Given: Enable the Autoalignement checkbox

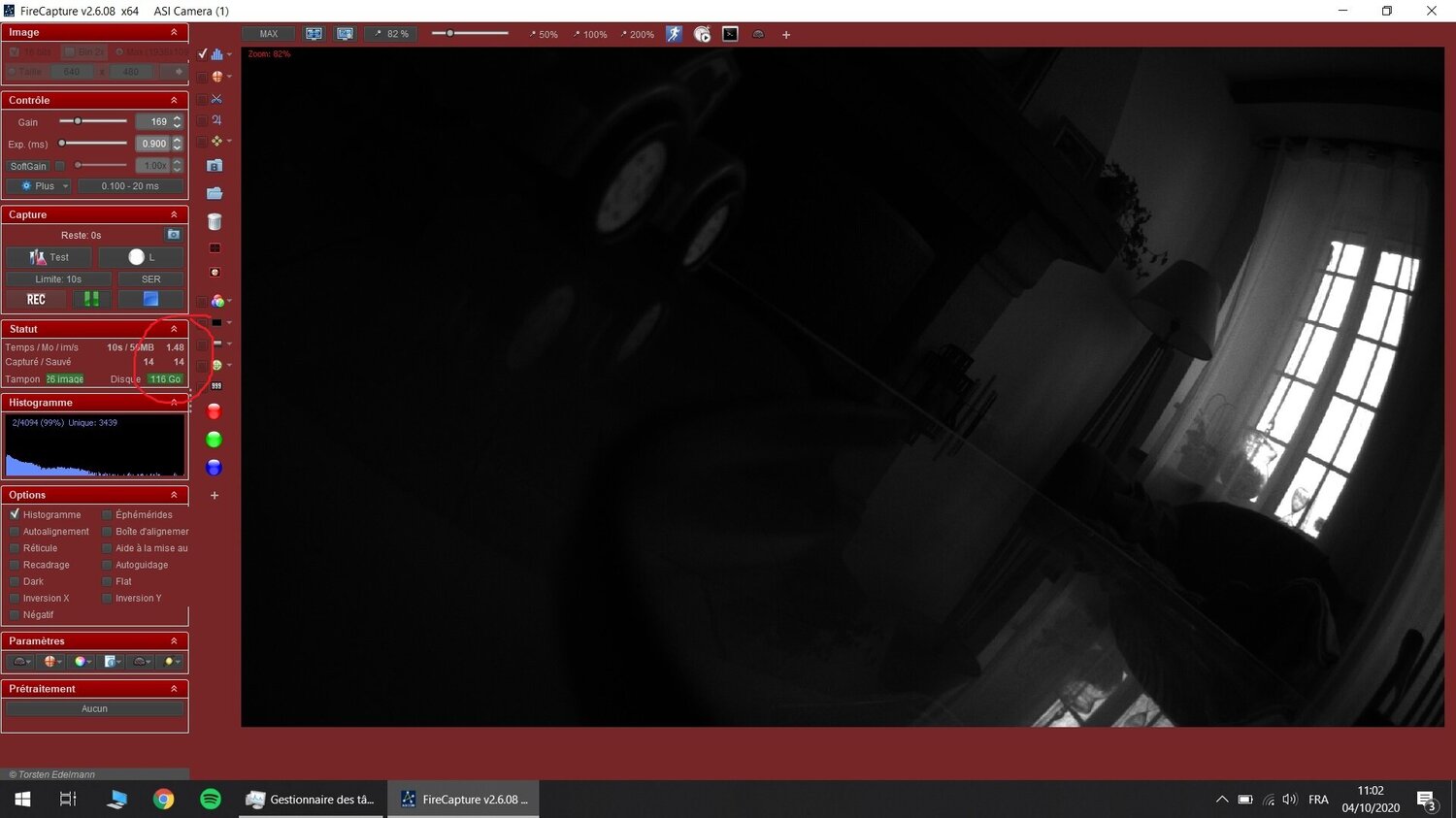Looking at the screenshot, I should point(15,532).
